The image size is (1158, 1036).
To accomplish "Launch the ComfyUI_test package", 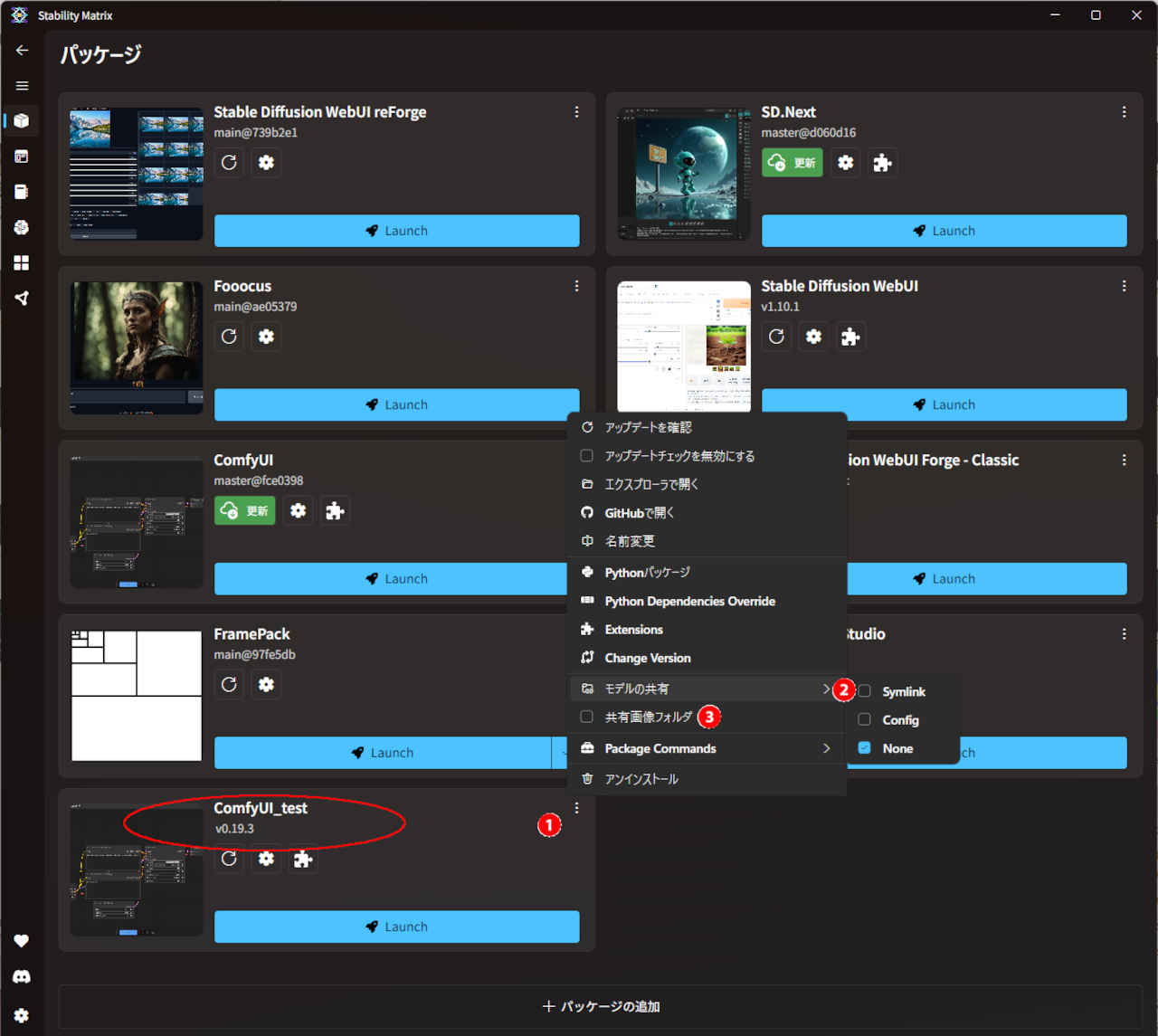I will (x=397, y=927).
